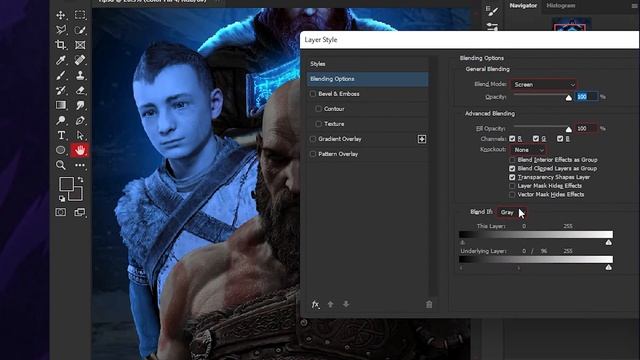Click Underlying Layer white point slider
The height and width of the screenshot is (360, 640).
(609, 267)
